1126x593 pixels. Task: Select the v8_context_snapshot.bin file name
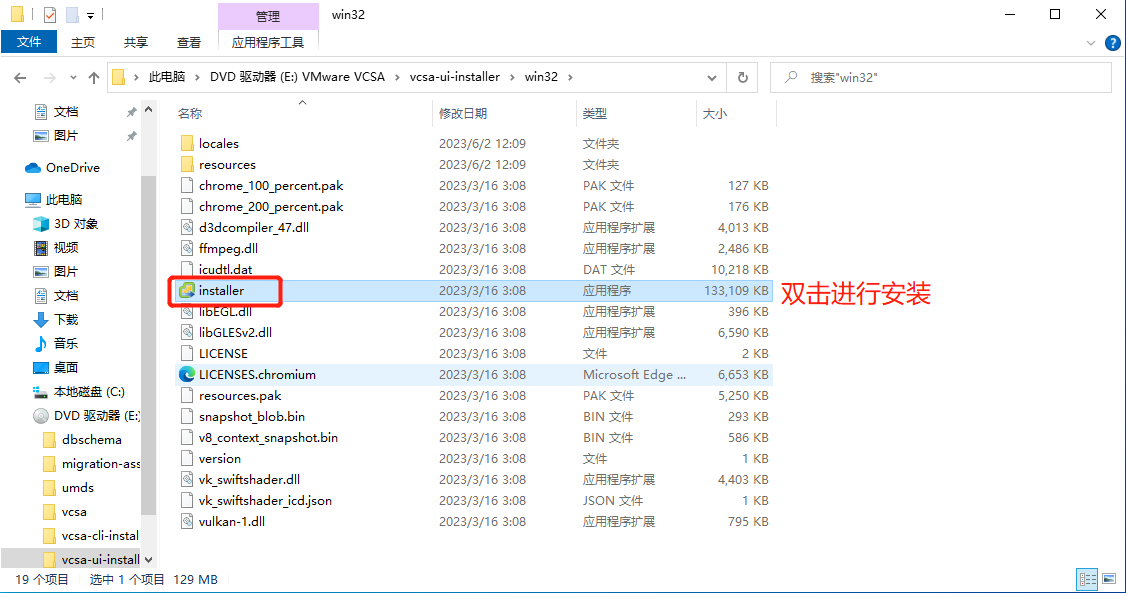pos(268,437)
